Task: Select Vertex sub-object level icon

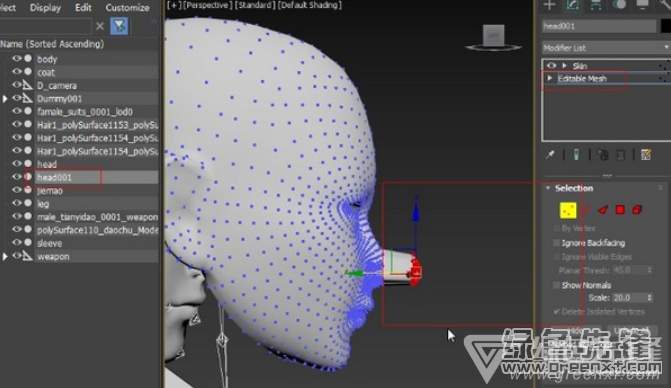Action: [568, 210]
